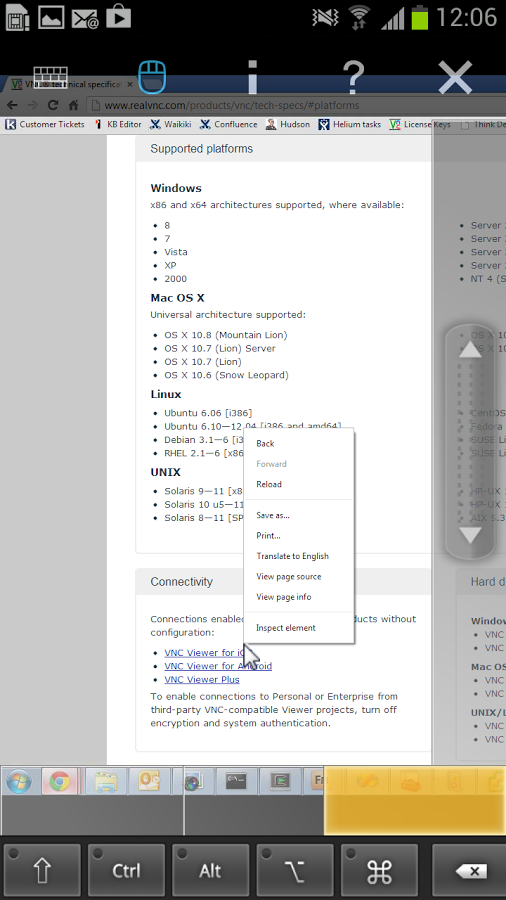The width and height of the screenshot is (506, 900).
Task: Open the green terminal monitor taskbar icon
Action: click(x=279, y=782)
